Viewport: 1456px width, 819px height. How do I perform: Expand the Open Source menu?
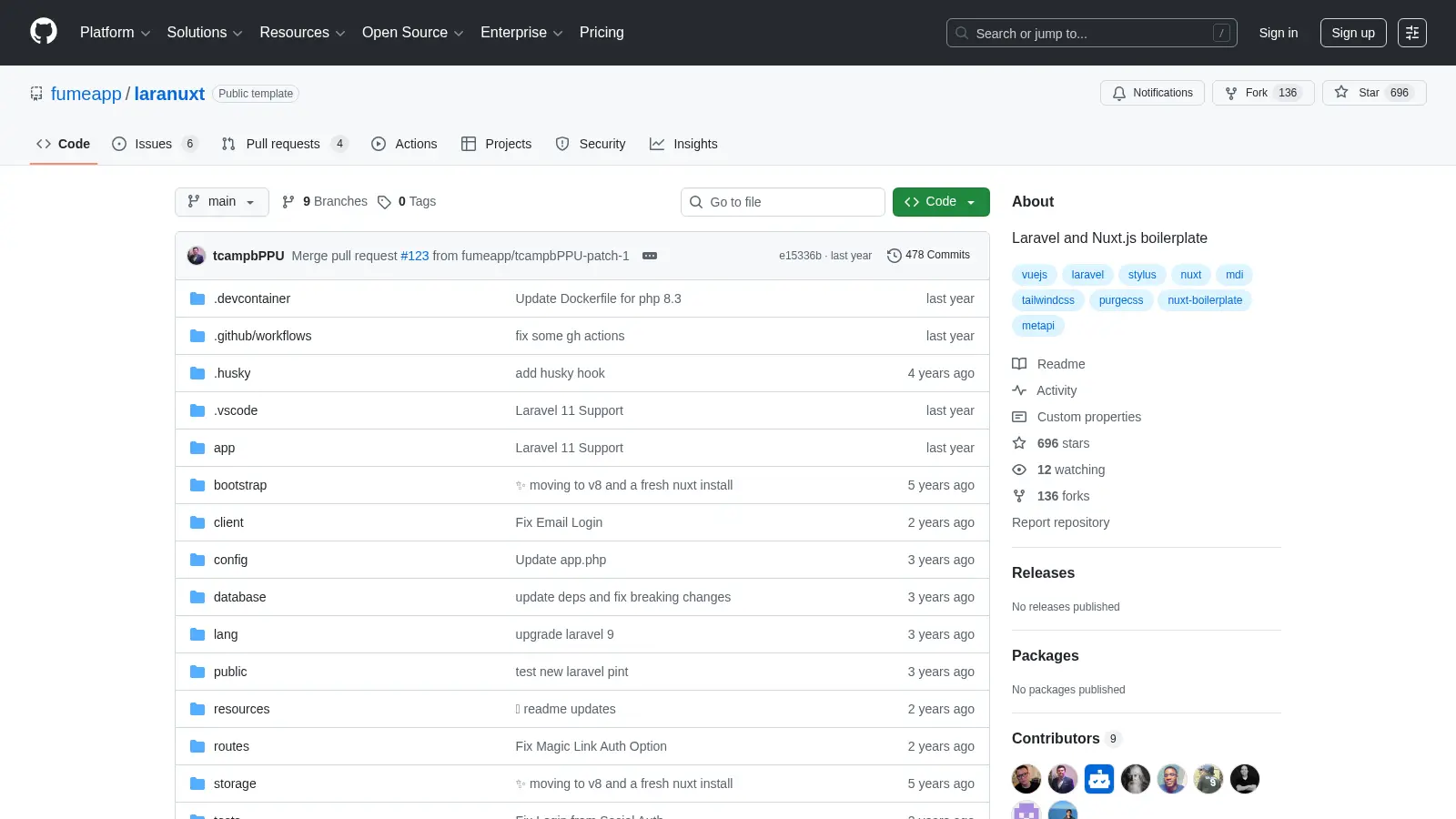pyautogui.click(x=413, y=33)
